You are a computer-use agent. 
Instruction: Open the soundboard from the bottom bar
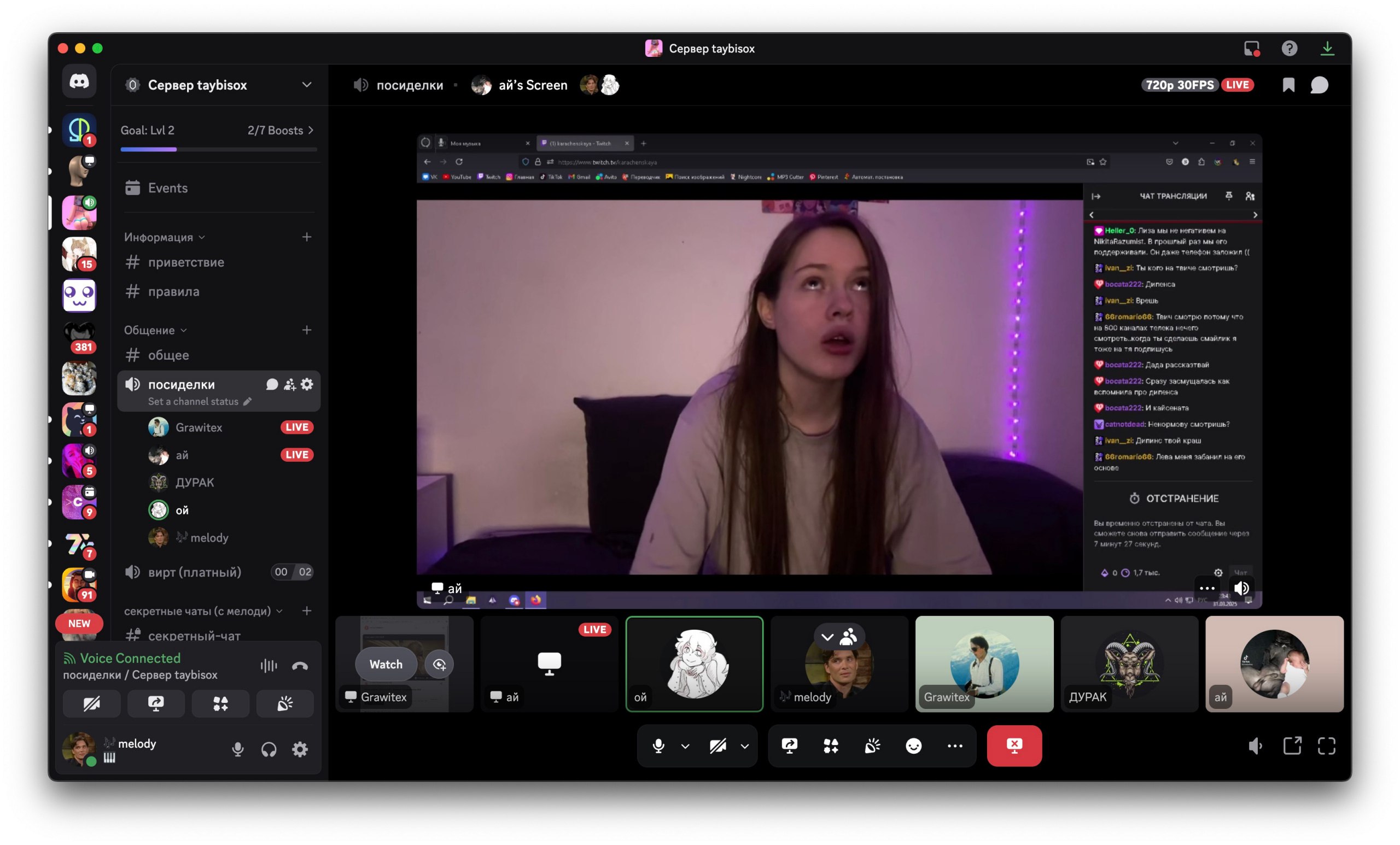(872, 746)
